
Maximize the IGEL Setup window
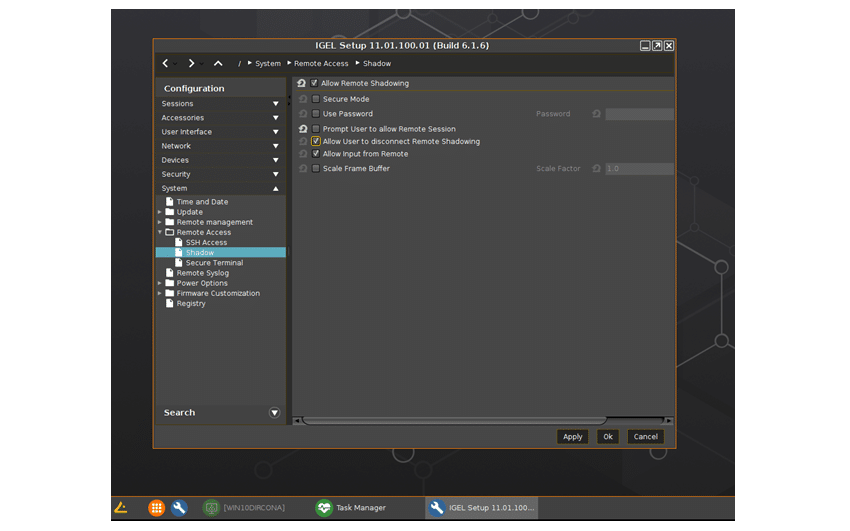(x=657, y=46)
